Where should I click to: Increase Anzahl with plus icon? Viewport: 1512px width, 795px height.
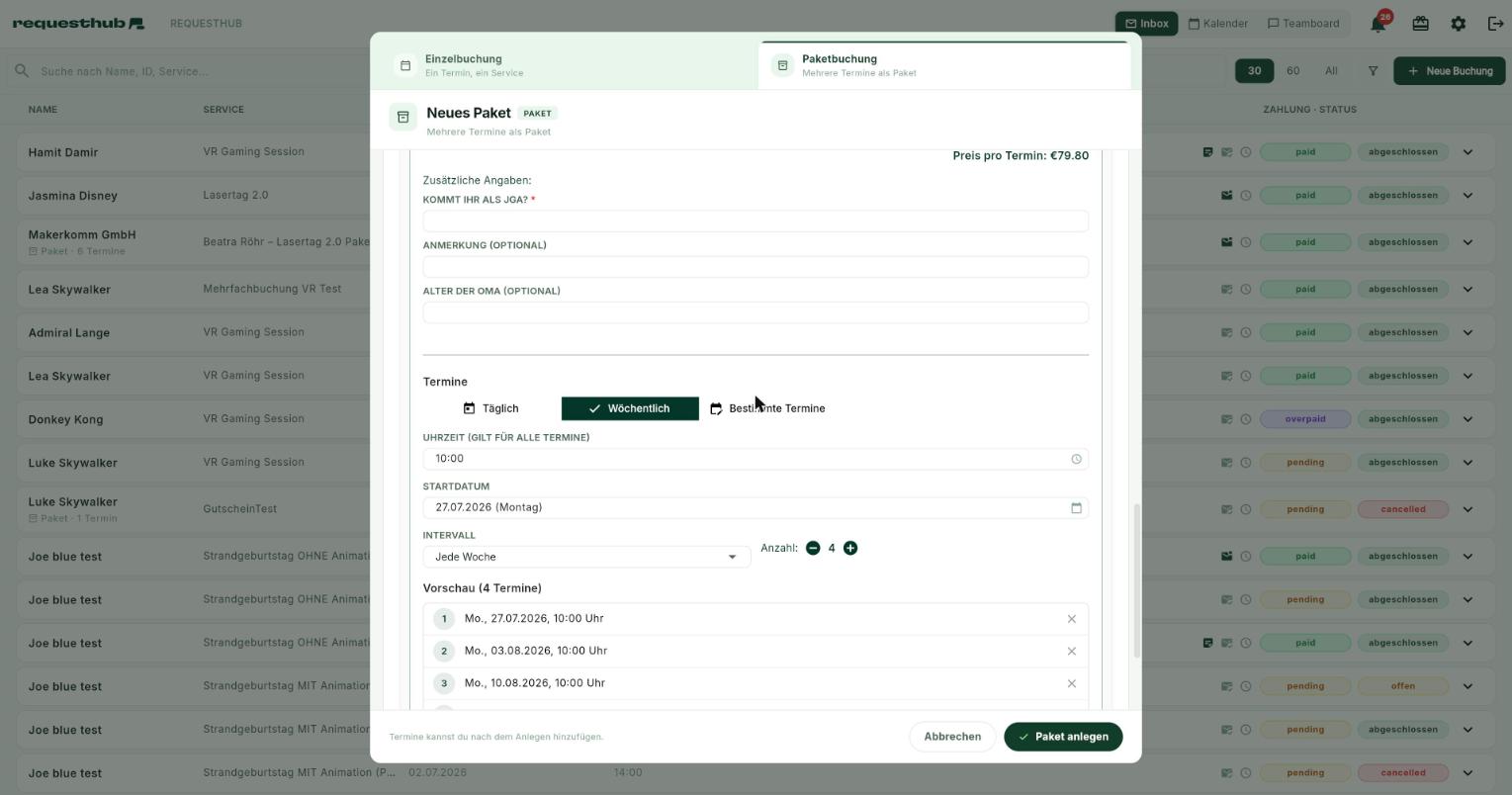(x=850, y=548)
